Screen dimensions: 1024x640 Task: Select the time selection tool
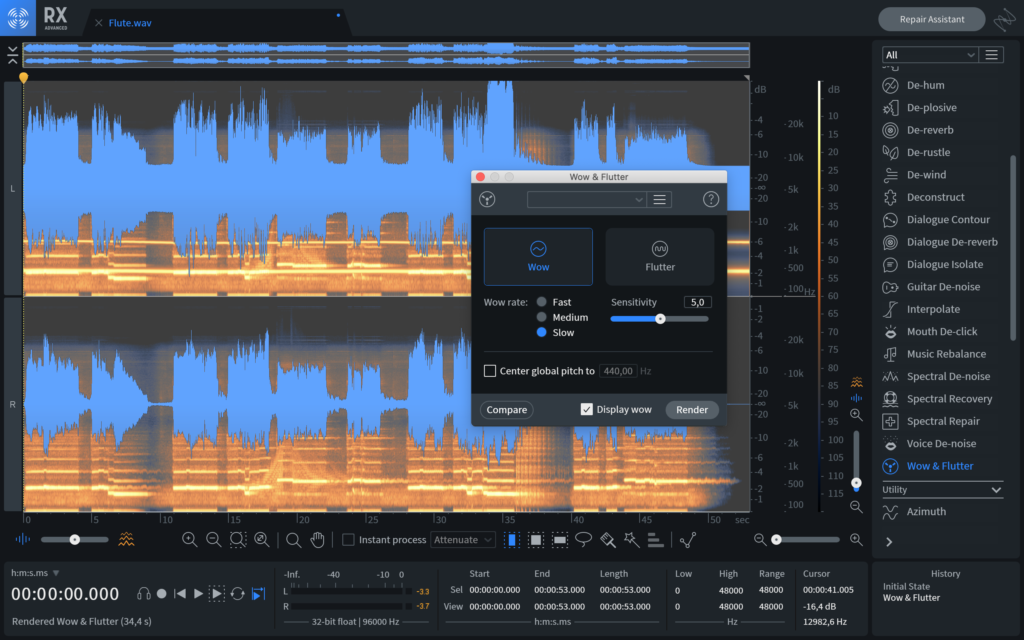512,540
